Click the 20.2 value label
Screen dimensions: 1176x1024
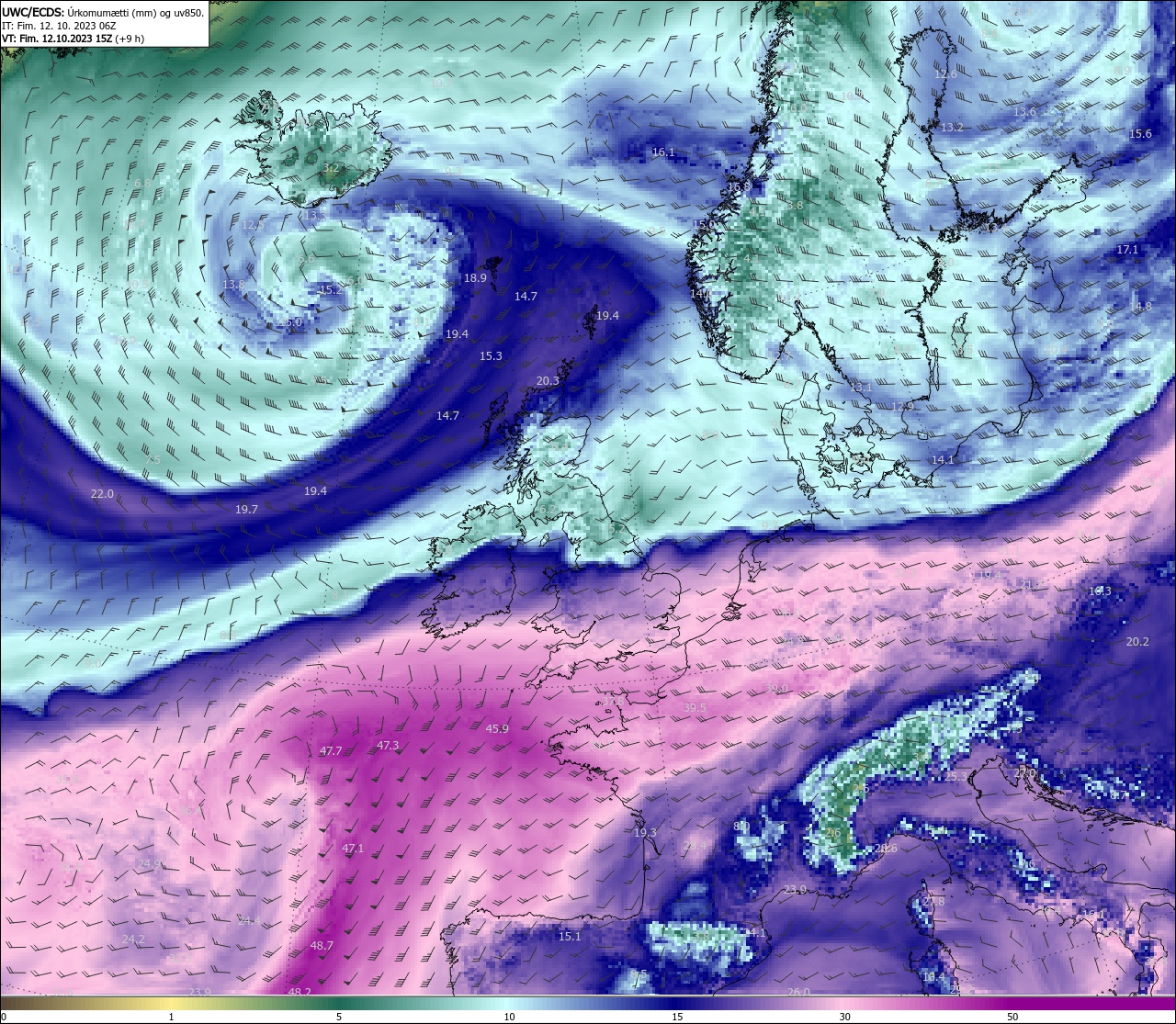coord(1137,641)
